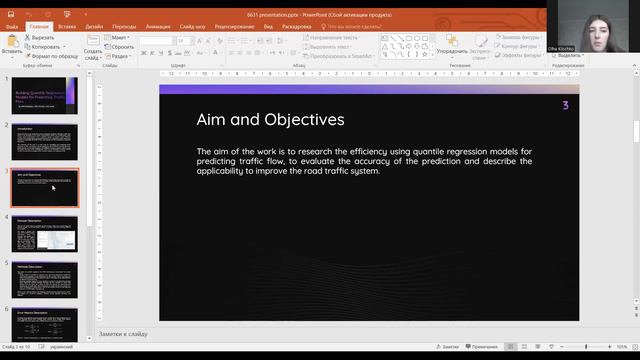Open the Раздел section dropdown
The height and width of the screenshot is (360, 640).
coord(118,56)
